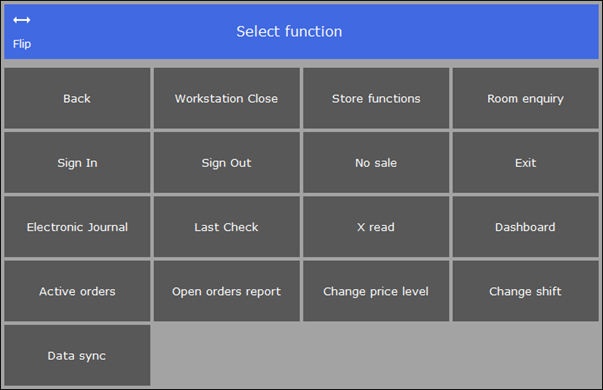The width and height of the screenshot is (603, 390).
Task: Open Room enquiry
Action: click(525, 98)
